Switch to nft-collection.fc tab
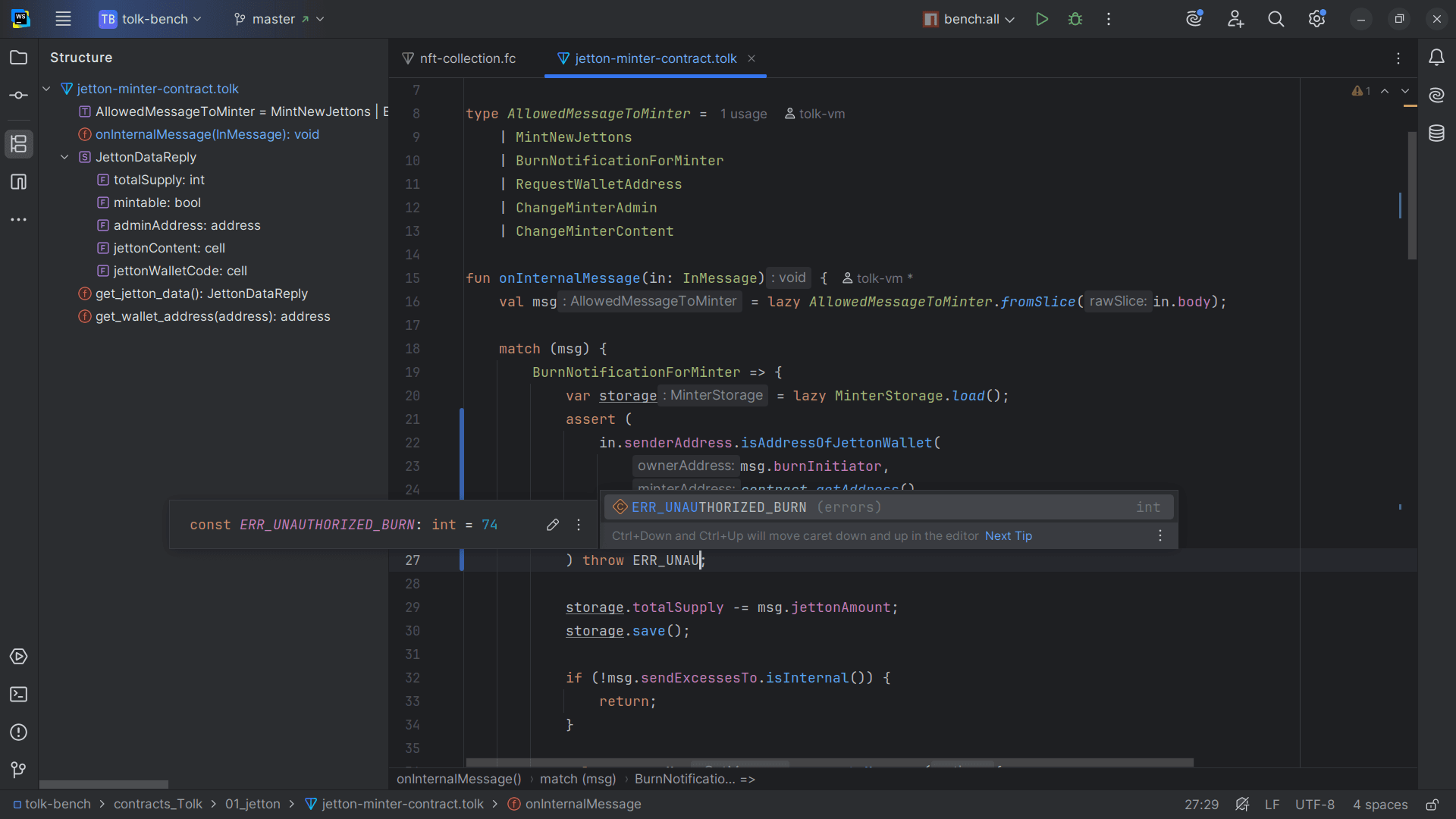Image resolution: width=1456 pixels, height=819 pixels. pyautogui.click(x=460, y=58)
